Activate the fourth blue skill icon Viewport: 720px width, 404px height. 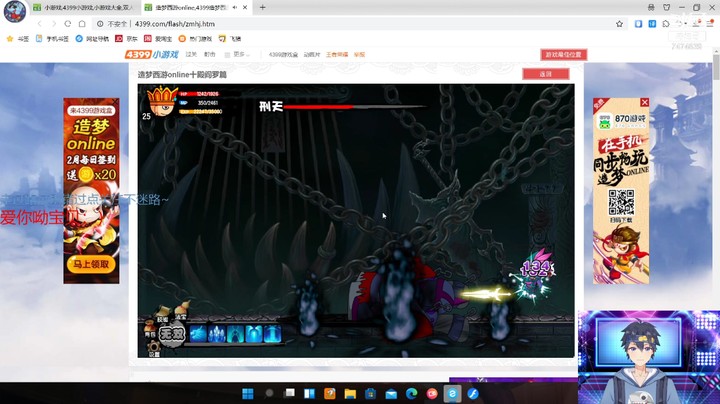click(253, 334)
